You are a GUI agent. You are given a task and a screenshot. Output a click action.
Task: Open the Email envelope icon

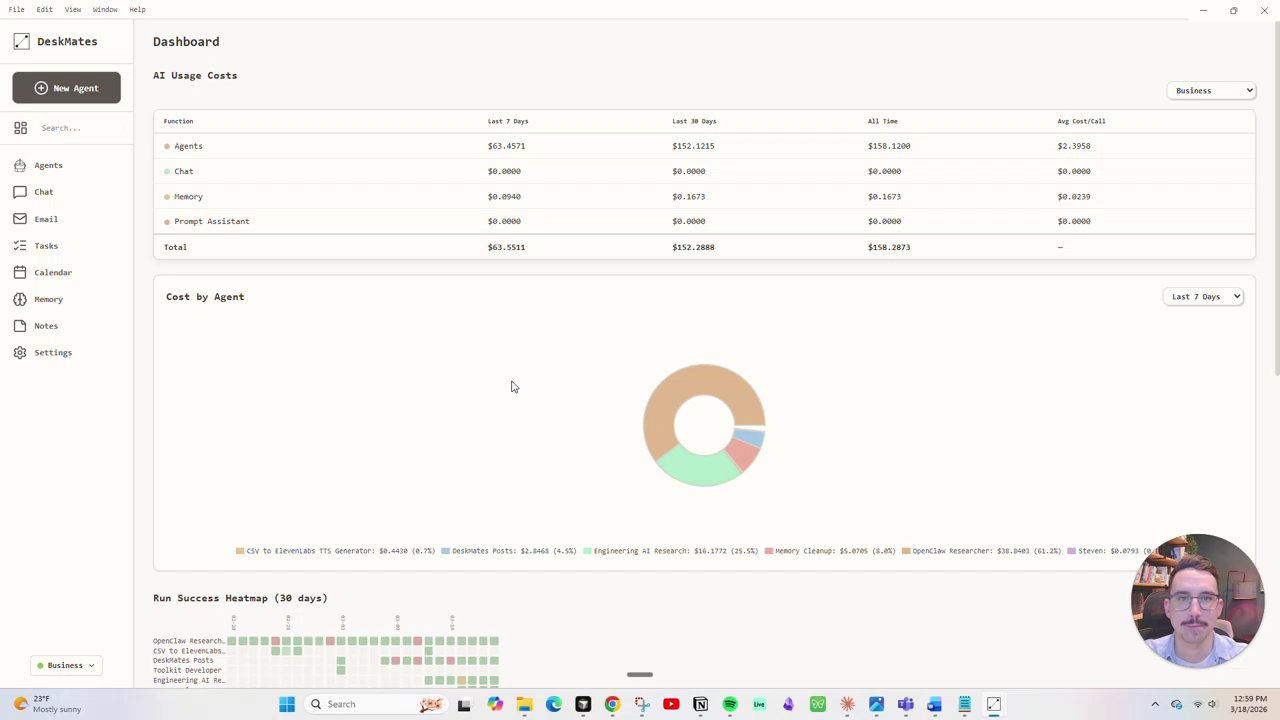pyautogui.click(x=20, y=219)
